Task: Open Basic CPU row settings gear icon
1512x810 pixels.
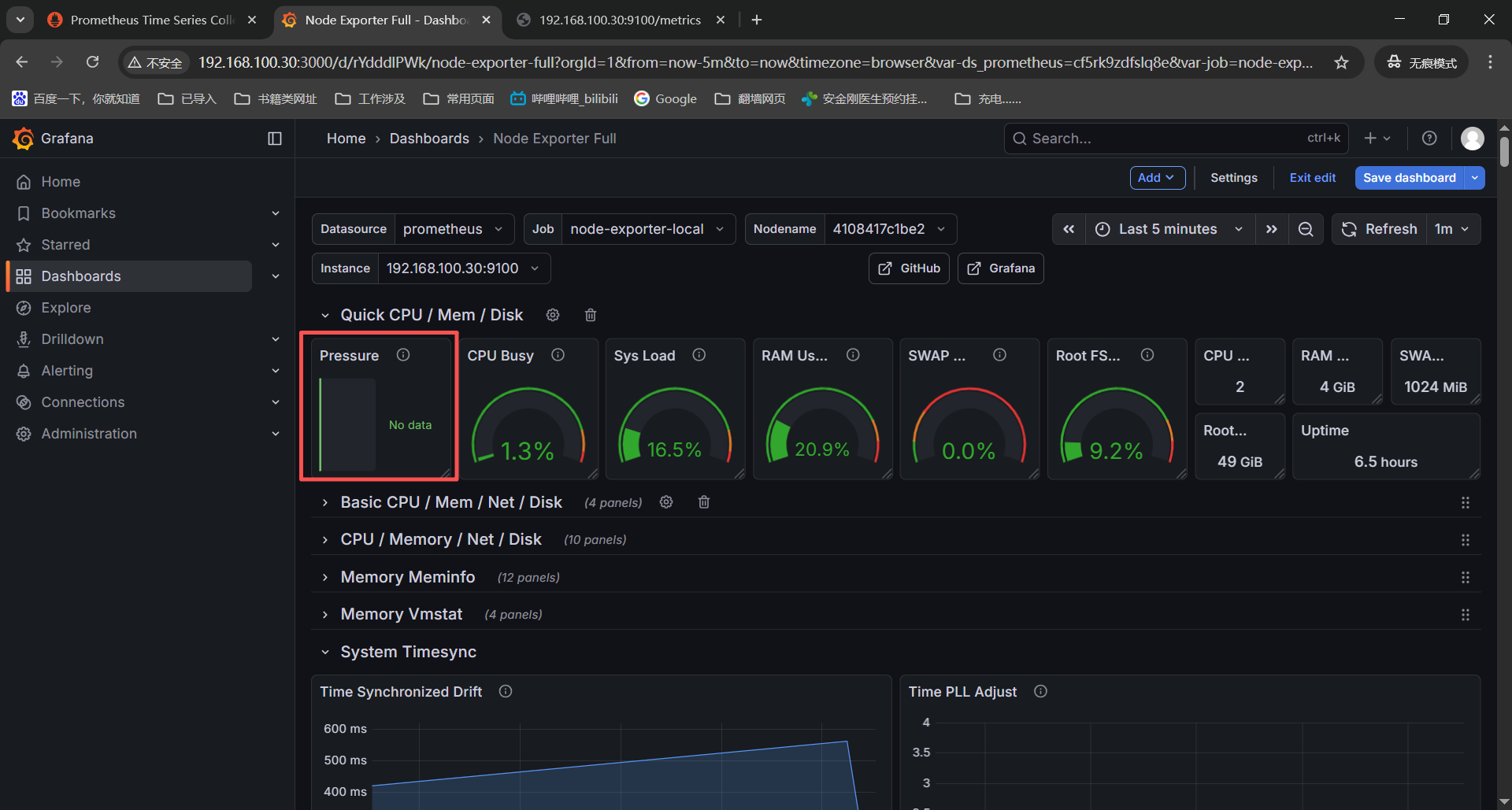Action: pos(666,502)
